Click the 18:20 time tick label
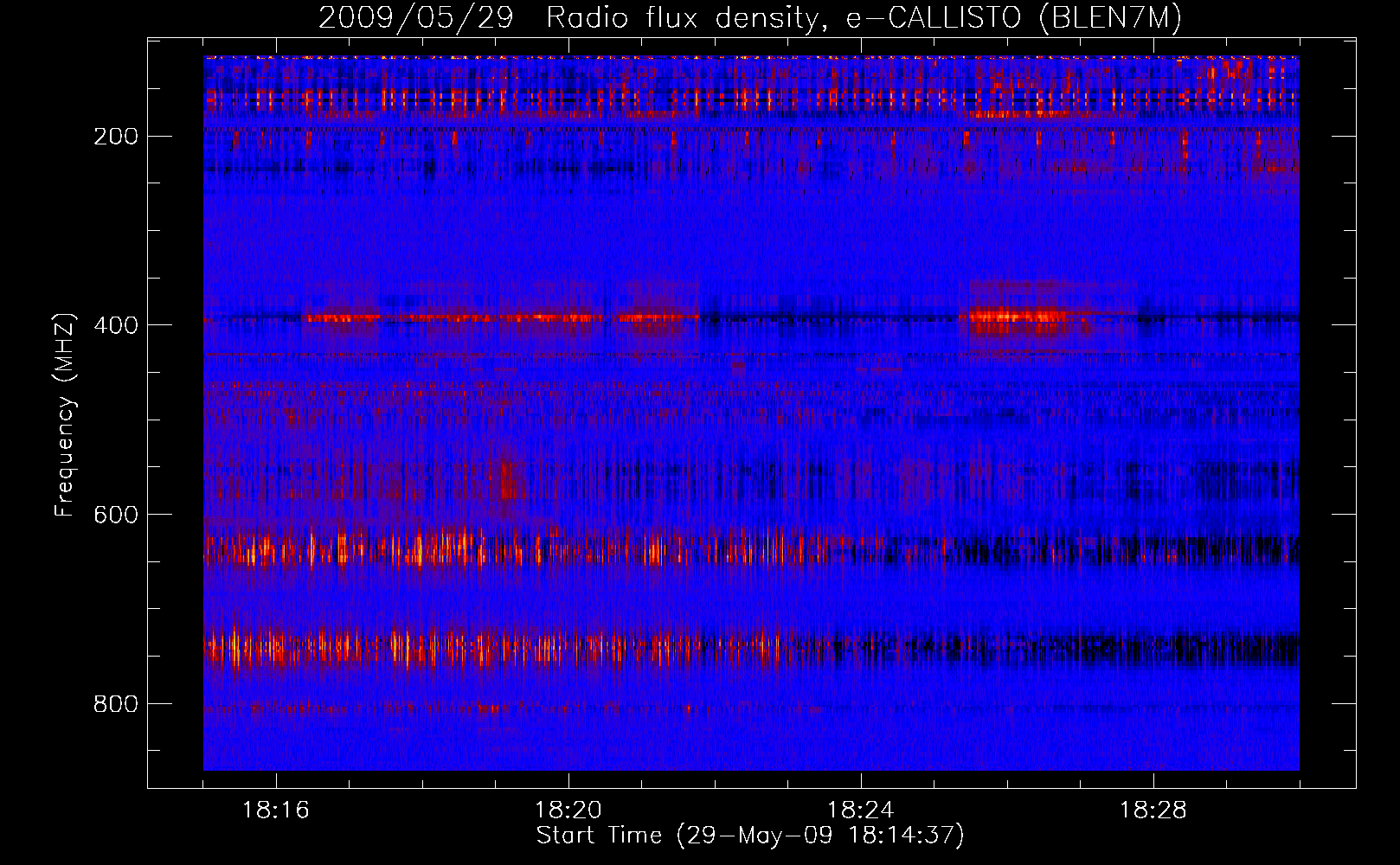 [568, 811]
